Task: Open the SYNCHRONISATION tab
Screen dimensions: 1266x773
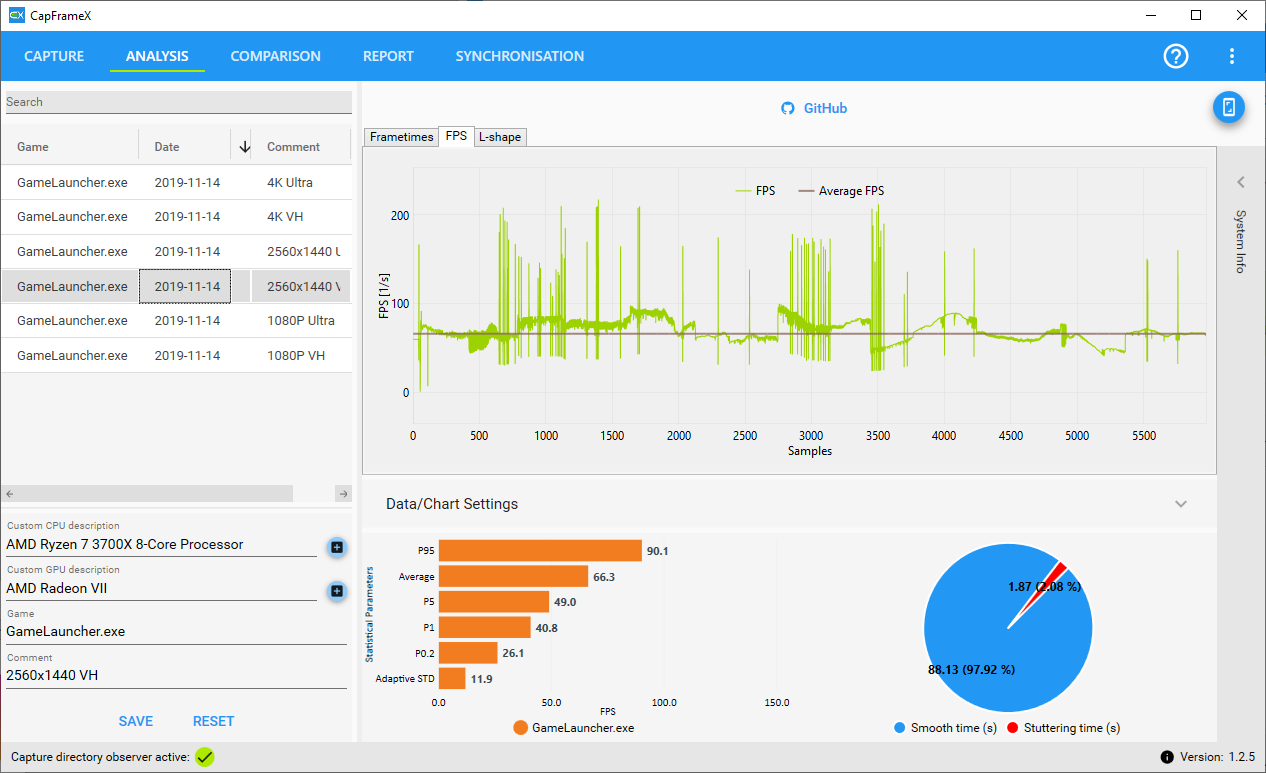Action: pos(520,56)
